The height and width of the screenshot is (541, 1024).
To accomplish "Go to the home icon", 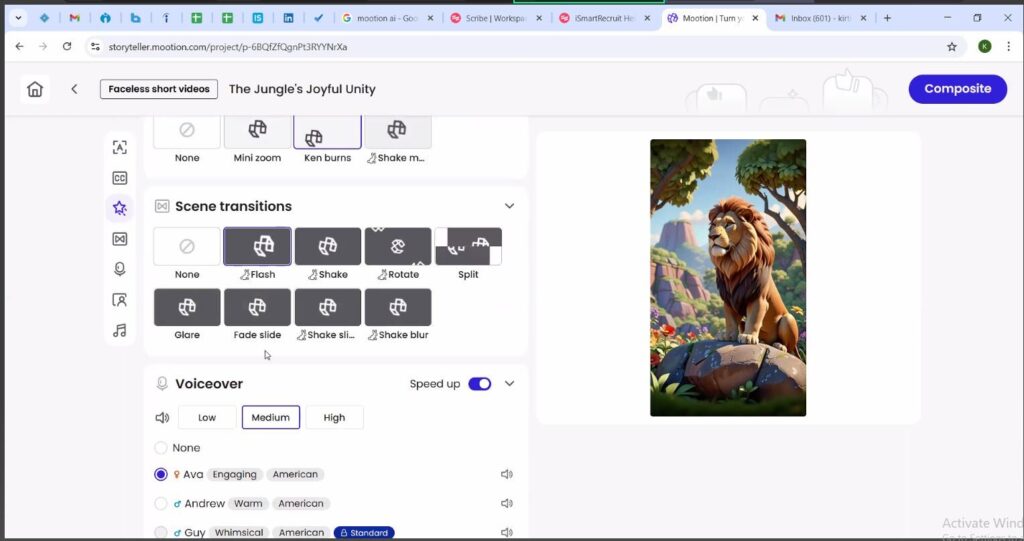I will (x=35, y=89).
